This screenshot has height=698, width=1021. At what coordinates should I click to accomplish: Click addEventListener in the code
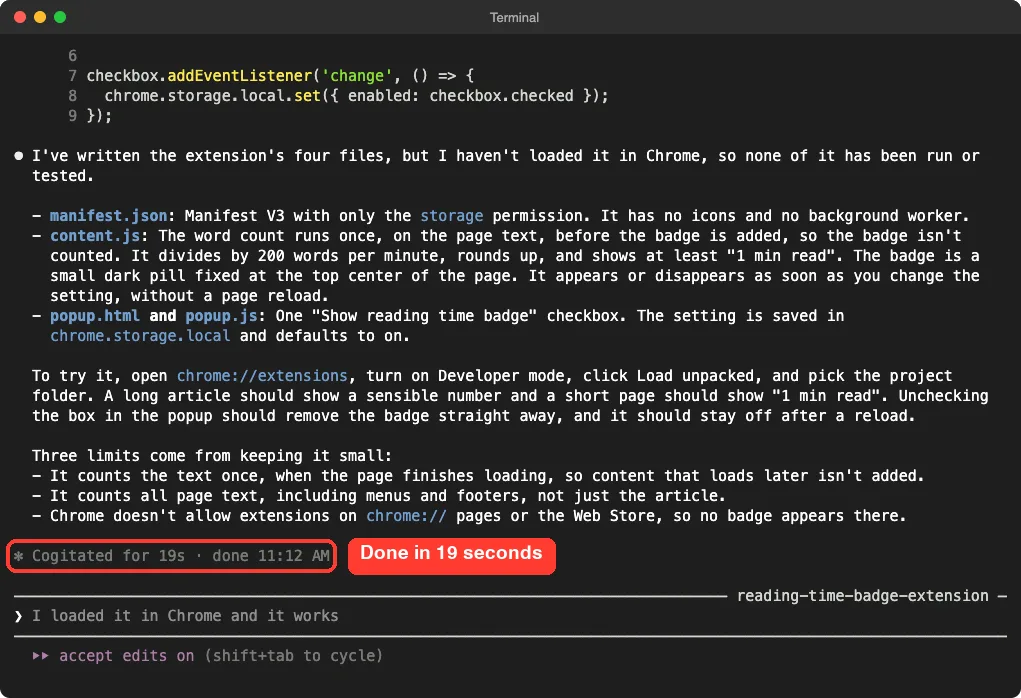click(x=240, y=76)
